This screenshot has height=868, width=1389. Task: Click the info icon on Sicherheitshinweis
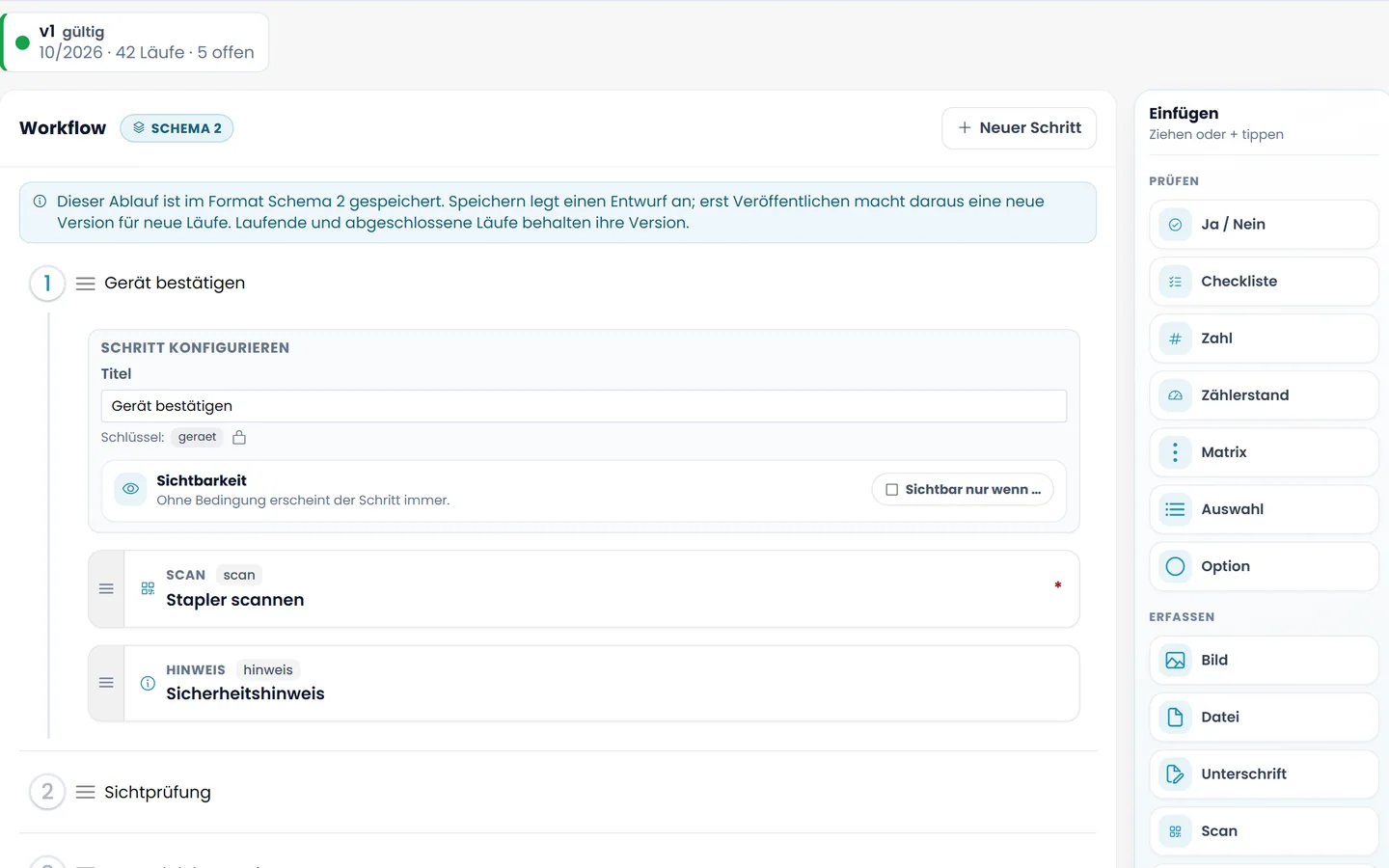148,683
